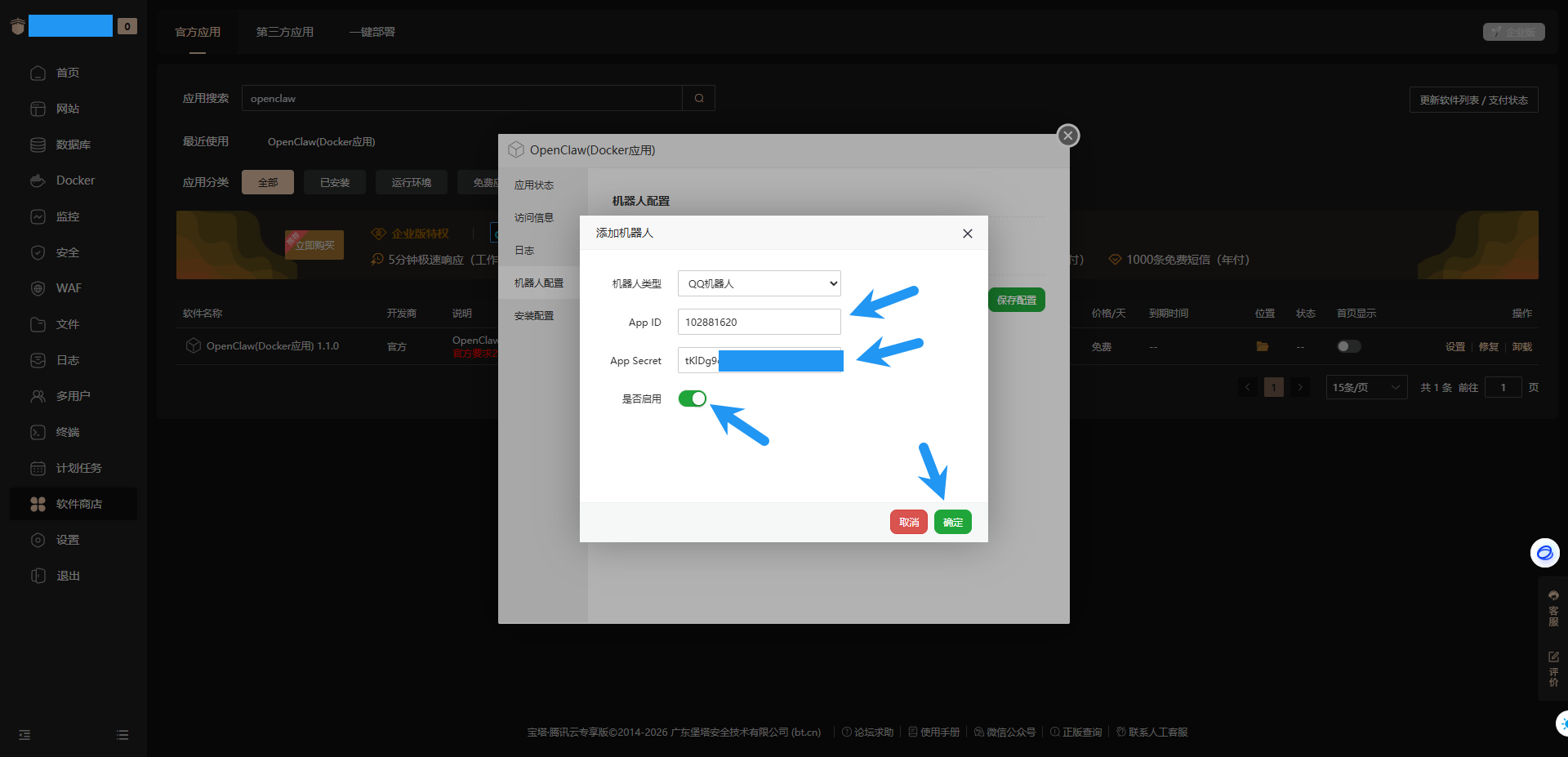Select 应用状态 in dialog side menu
The image size is (1568, 757).
click(534, 185)
